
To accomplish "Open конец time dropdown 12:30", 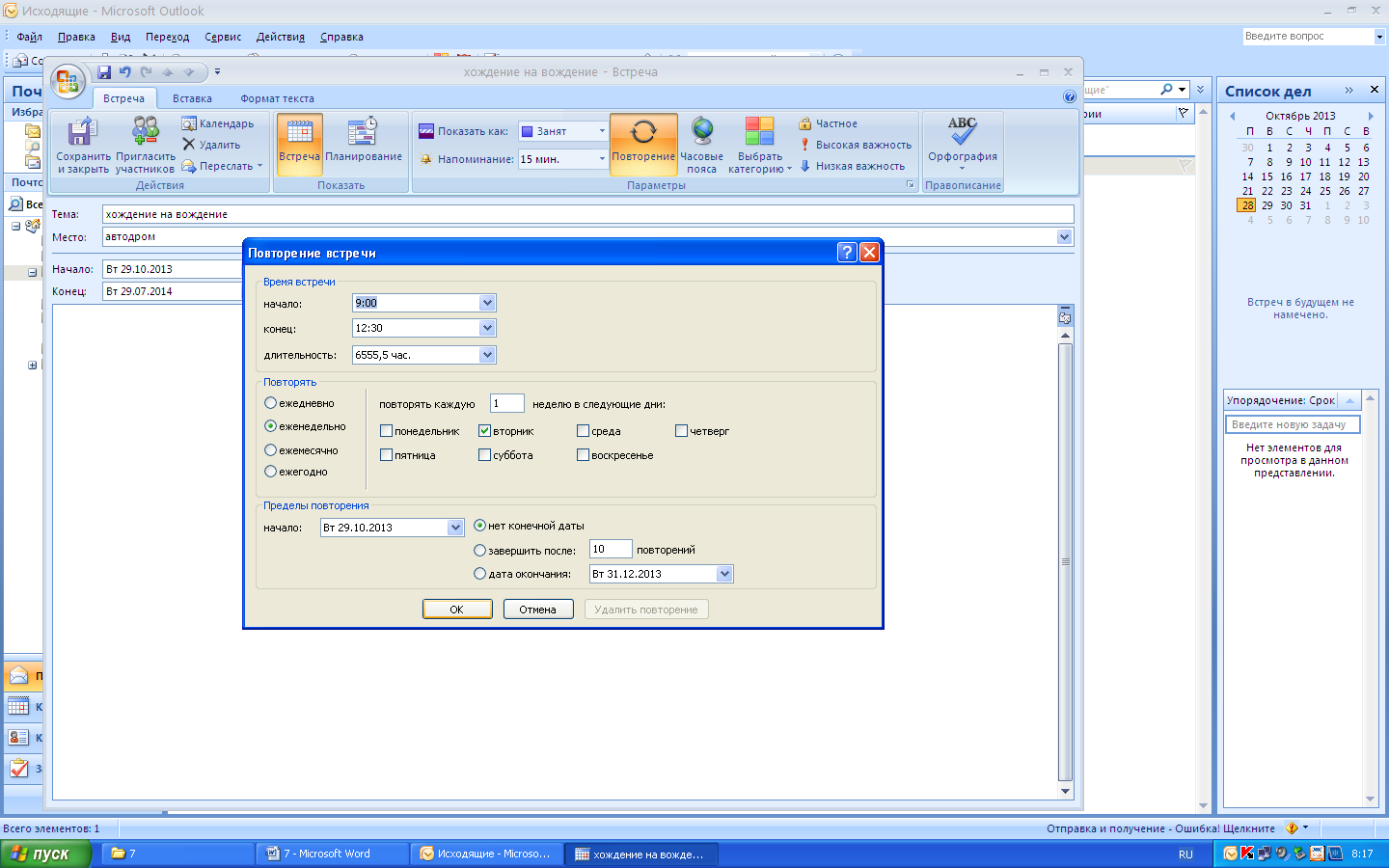I will click(x=487, y=328).
